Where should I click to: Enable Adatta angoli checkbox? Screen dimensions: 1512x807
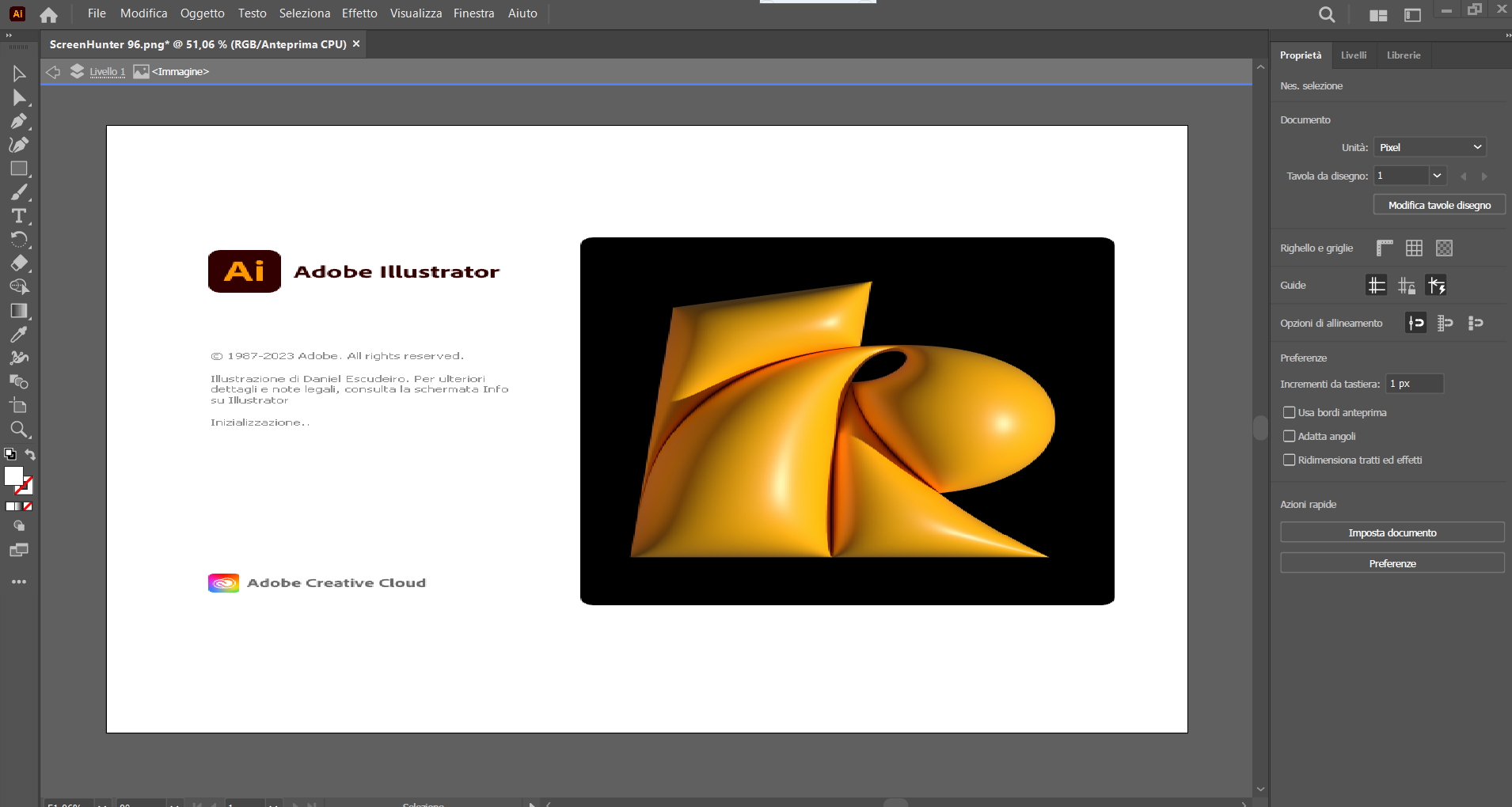click(1290, 436)
